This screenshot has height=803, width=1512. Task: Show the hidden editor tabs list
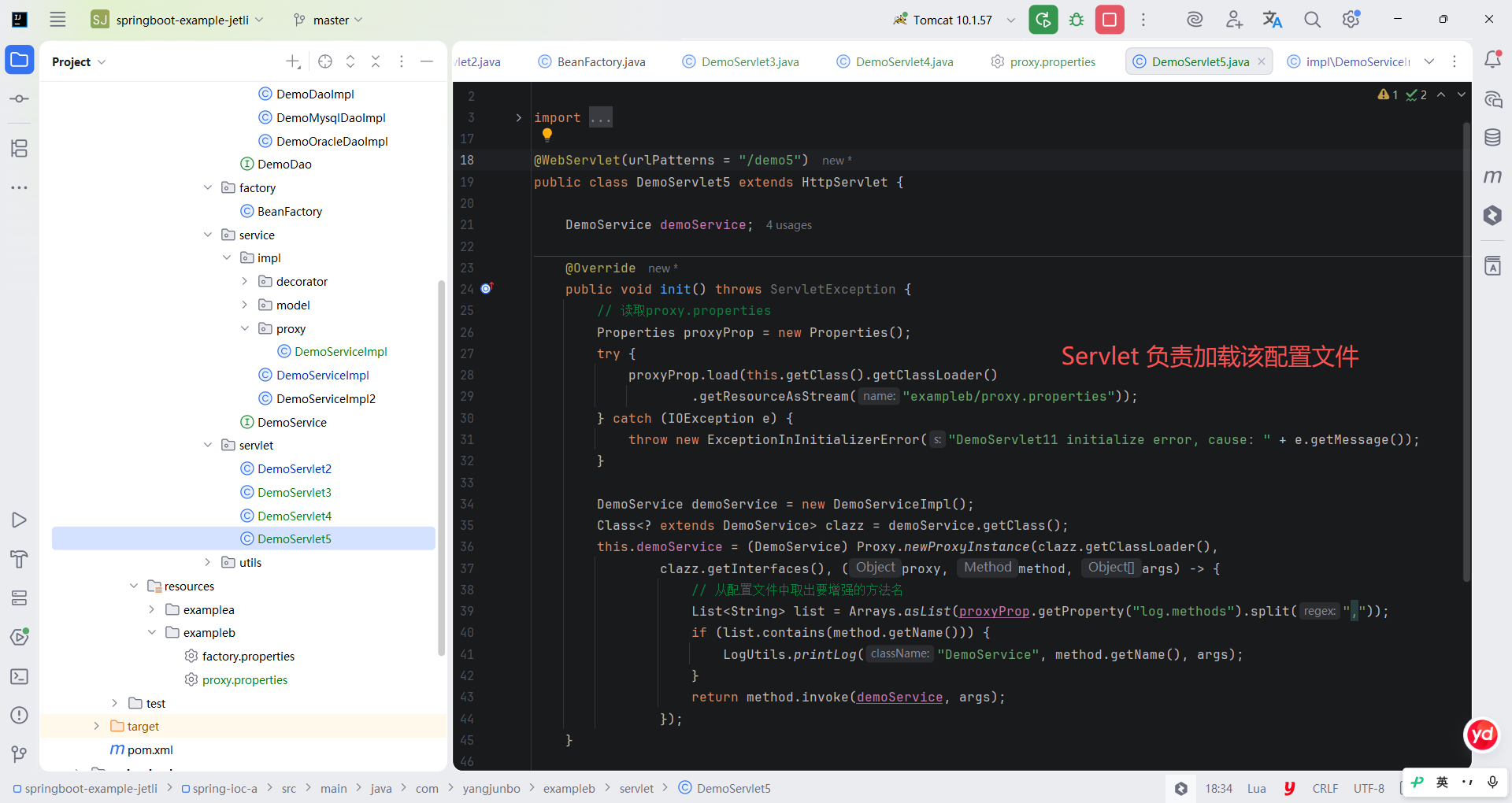(1429, 61)
